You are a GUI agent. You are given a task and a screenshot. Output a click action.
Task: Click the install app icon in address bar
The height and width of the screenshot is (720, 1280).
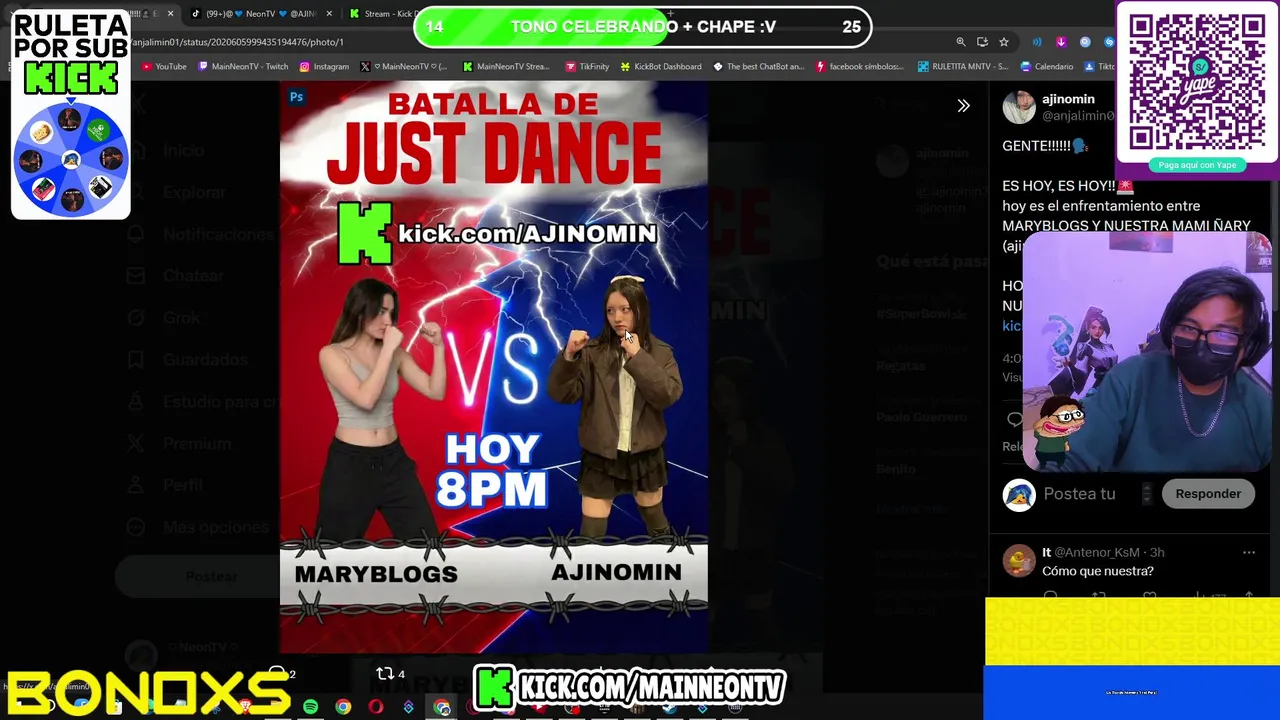click(x=982, y=42)
